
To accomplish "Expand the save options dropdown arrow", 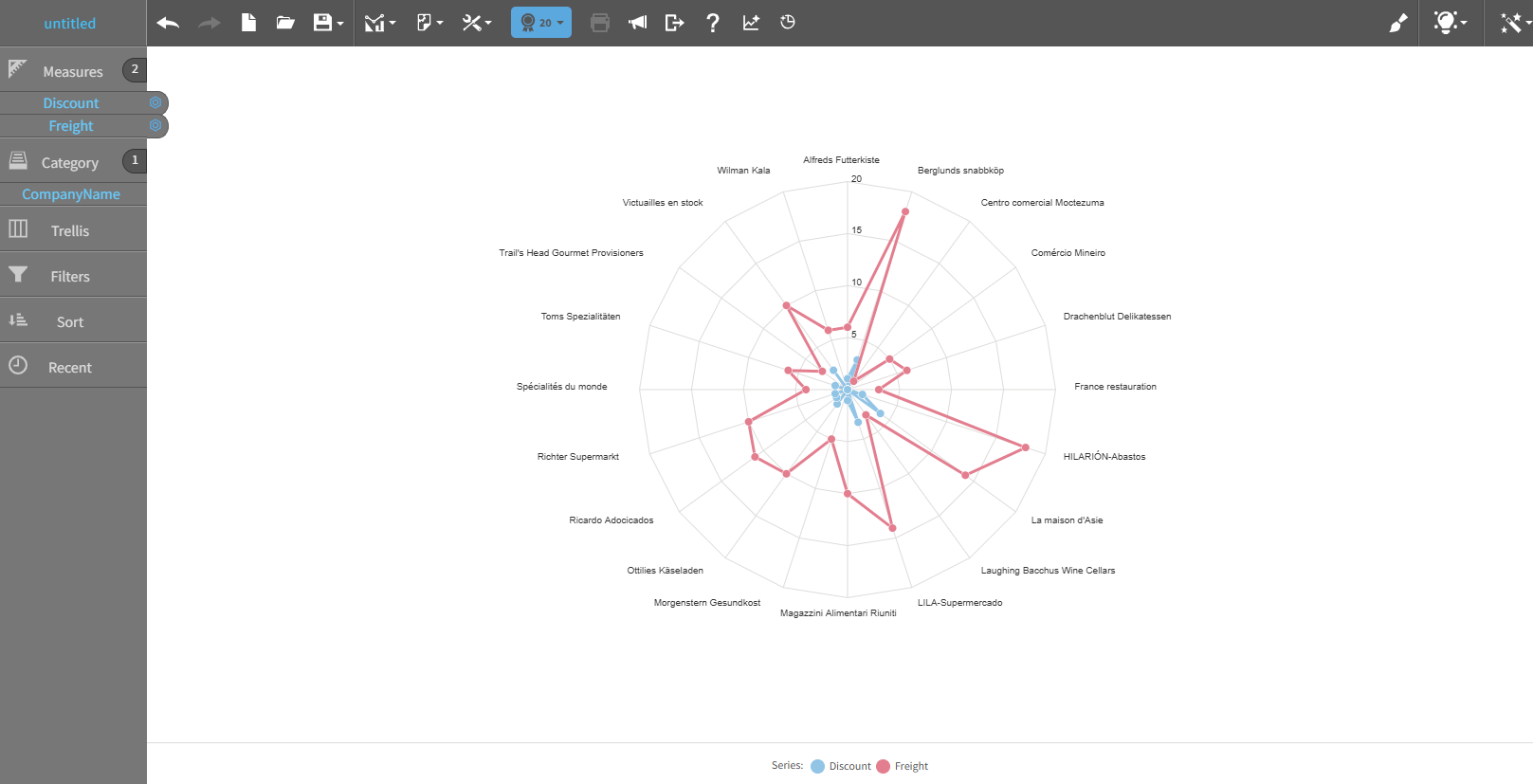I will 340,24.
